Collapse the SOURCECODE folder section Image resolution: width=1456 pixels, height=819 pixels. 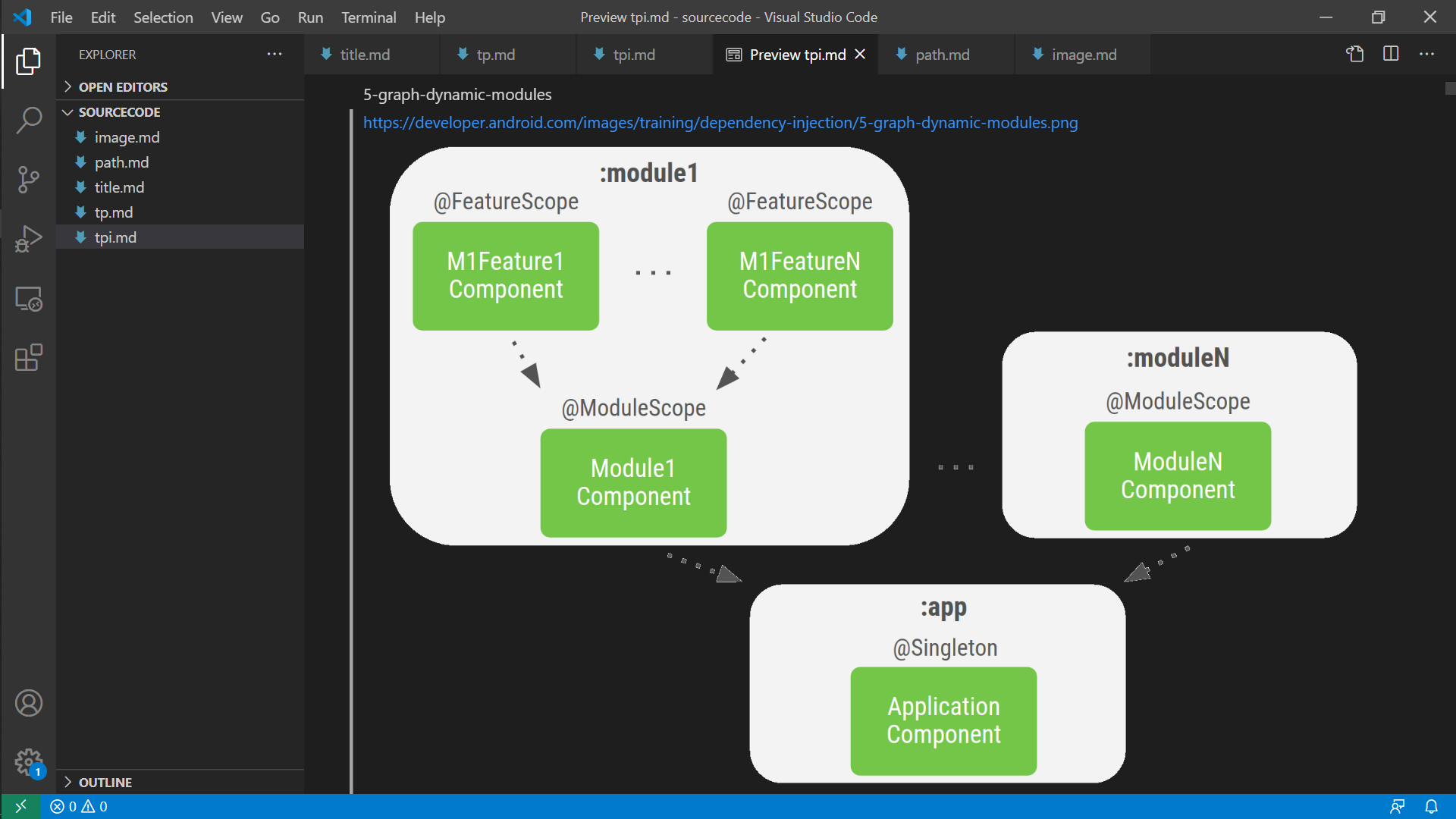click(x=119, y=112)
